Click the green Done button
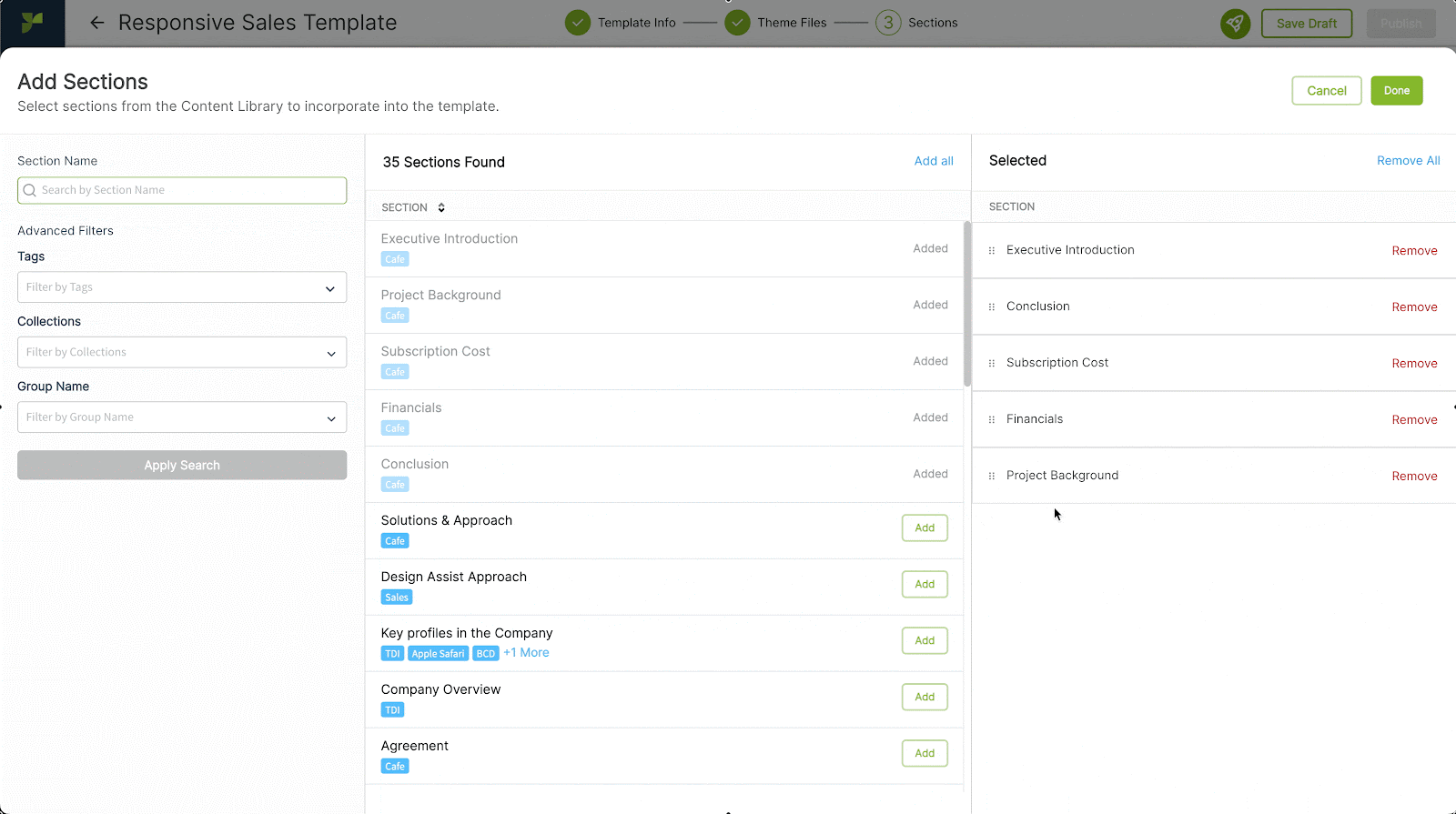Viewport: 1456px width, 814px height. [1397, 91]
